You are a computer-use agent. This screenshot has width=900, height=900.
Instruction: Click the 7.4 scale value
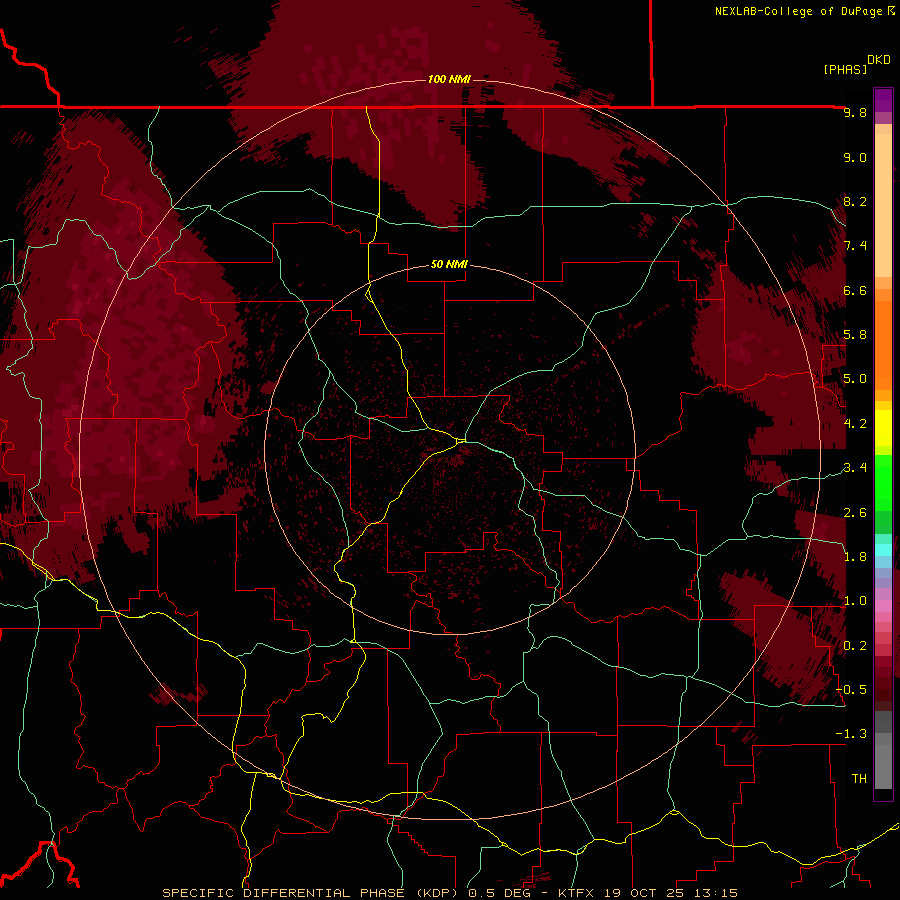[x=855, y=246]
